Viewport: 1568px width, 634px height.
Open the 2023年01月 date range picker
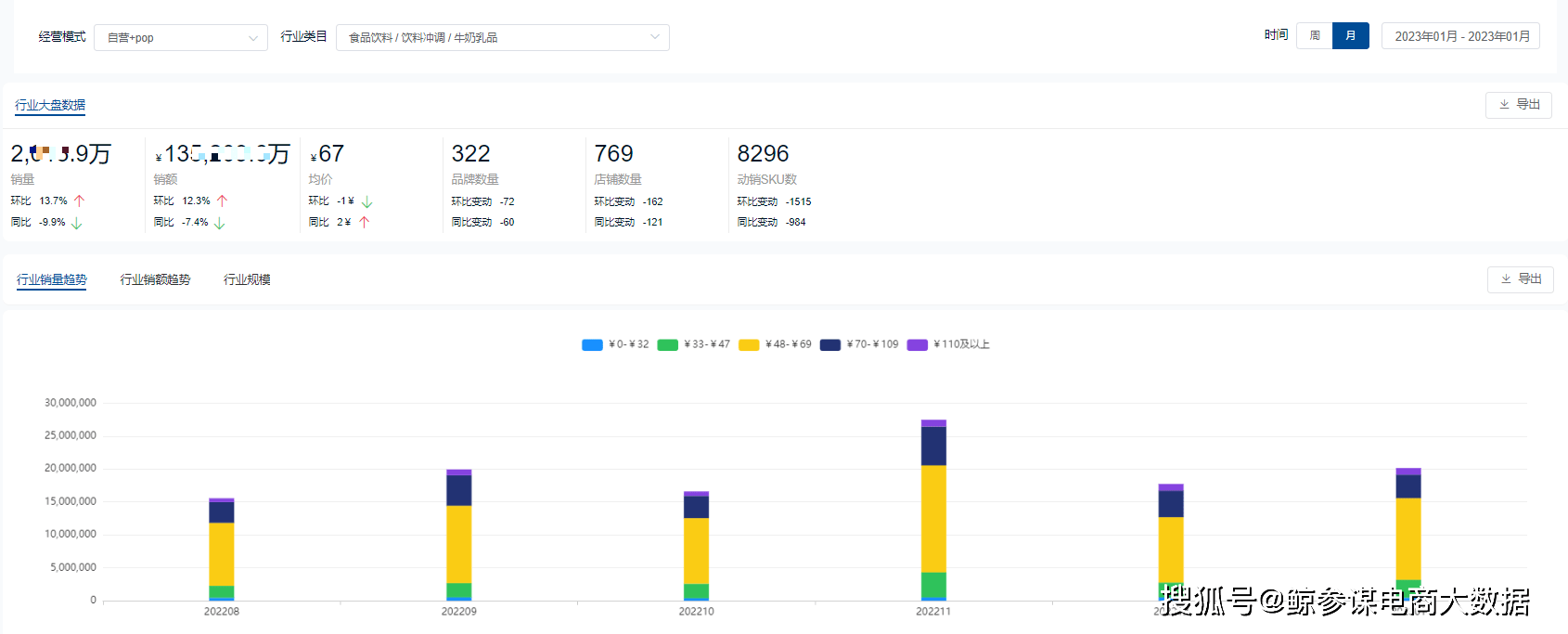point(1460,36)
